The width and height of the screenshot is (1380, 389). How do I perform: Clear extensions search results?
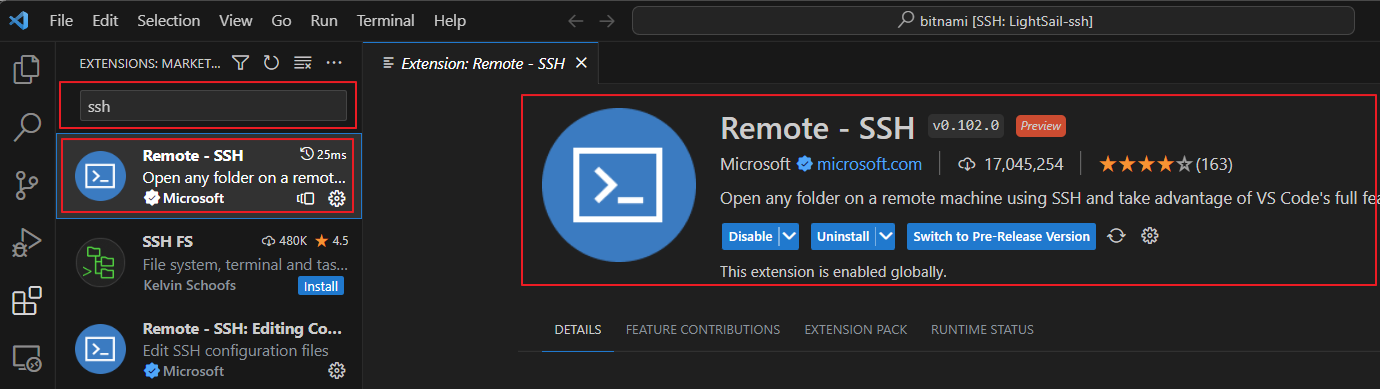(302, 63)
